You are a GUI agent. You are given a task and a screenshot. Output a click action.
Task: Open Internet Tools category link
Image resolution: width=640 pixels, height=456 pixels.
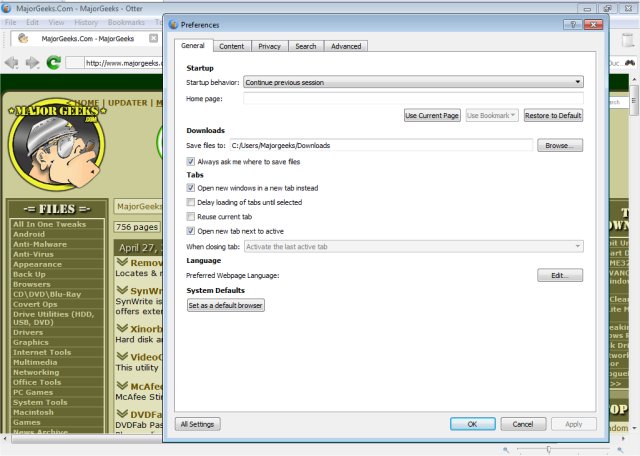tap(42, 352)
